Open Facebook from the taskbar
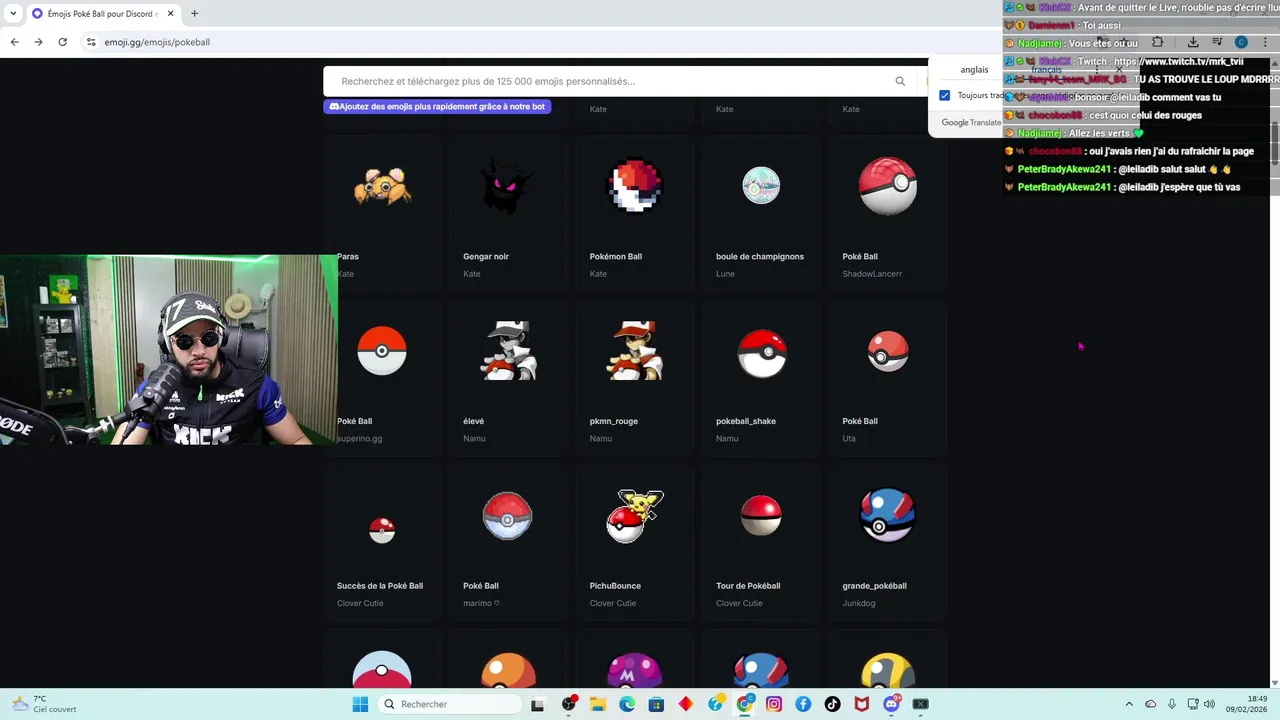This screenshot has height=720, width=1280. pyautogui.click(x=803, y=704)
